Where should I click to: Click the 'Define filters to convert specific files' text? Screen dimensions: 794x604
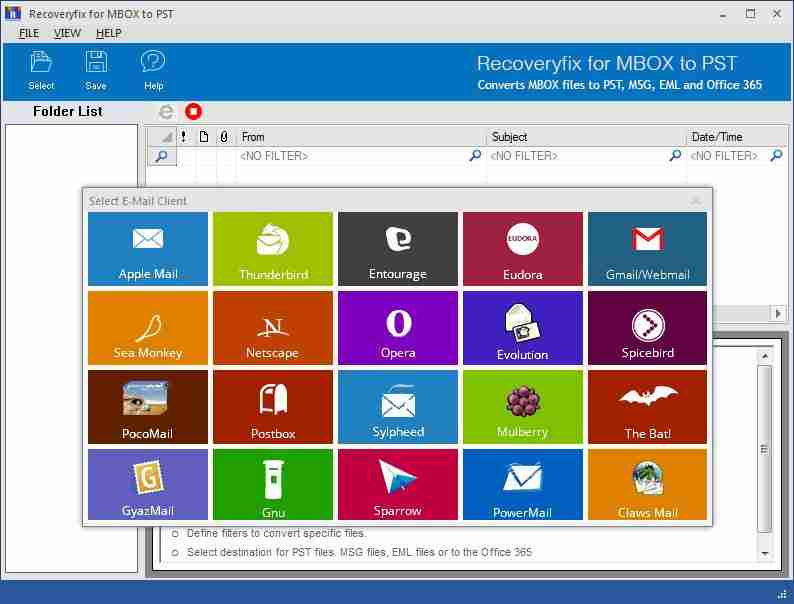[x=276, y=533]
